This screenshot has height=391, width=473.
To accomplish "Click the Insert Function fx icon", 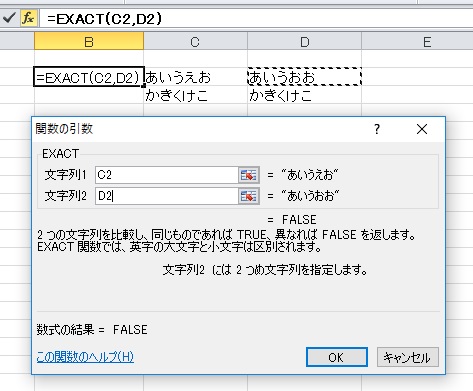I will 28,18.
